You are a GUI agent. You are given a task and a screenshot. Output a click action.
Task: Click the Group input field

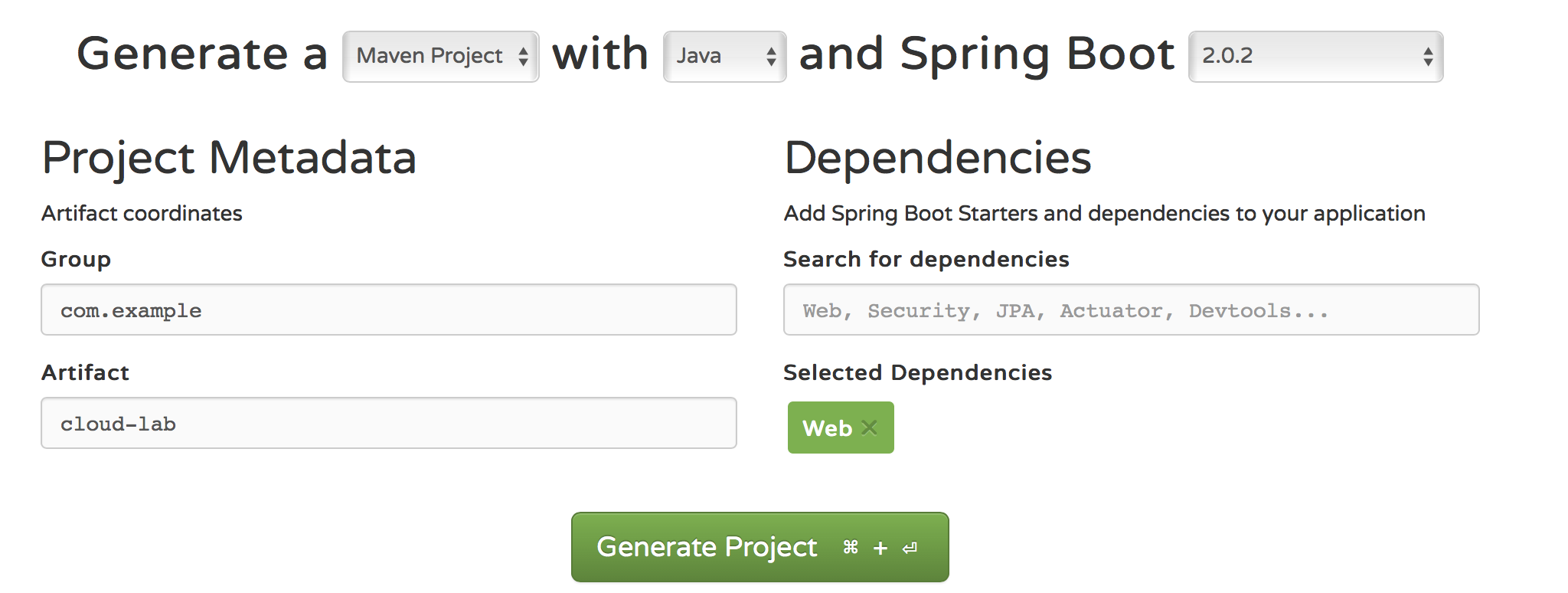click(x=389, y=310)
